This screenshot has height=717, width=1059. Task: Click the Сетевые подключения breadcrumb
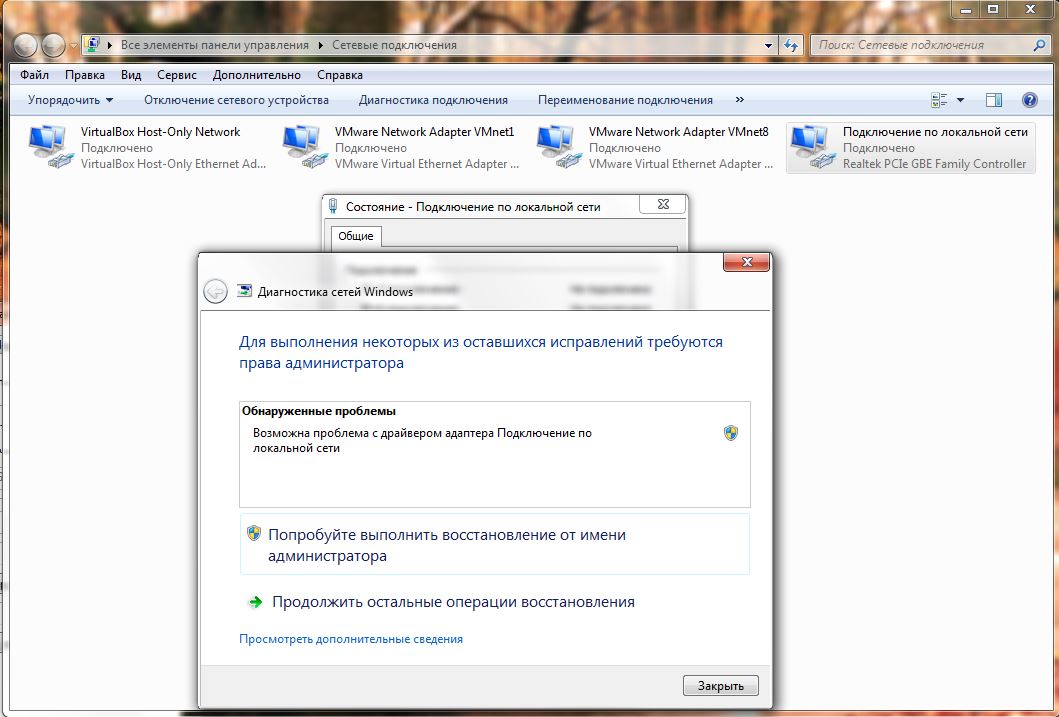pyautogui.click(x=394, y=45)
